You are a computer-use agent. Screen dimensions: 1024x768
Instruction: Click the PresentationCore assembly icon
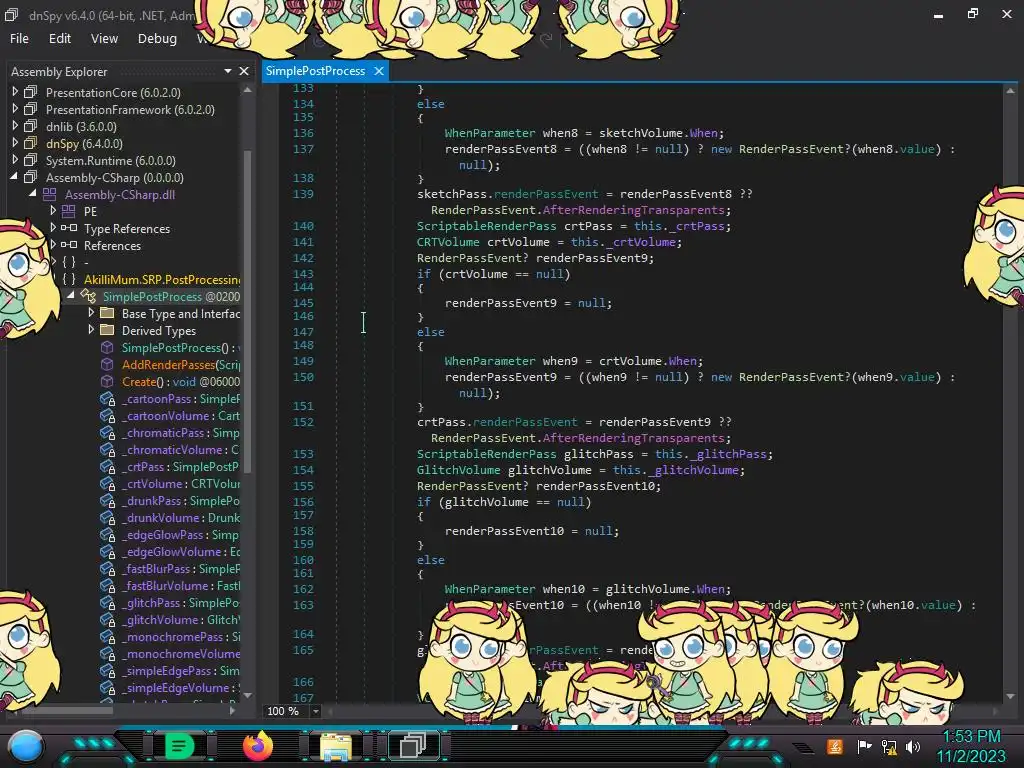click(31, 92)
